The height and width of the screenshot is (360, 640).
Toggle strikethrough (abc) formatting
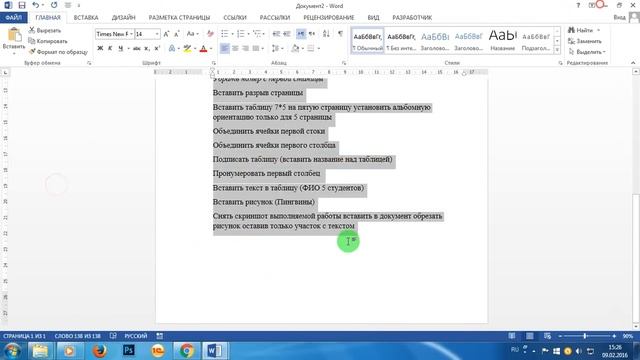pyautogui.click(x=137, y=48)
